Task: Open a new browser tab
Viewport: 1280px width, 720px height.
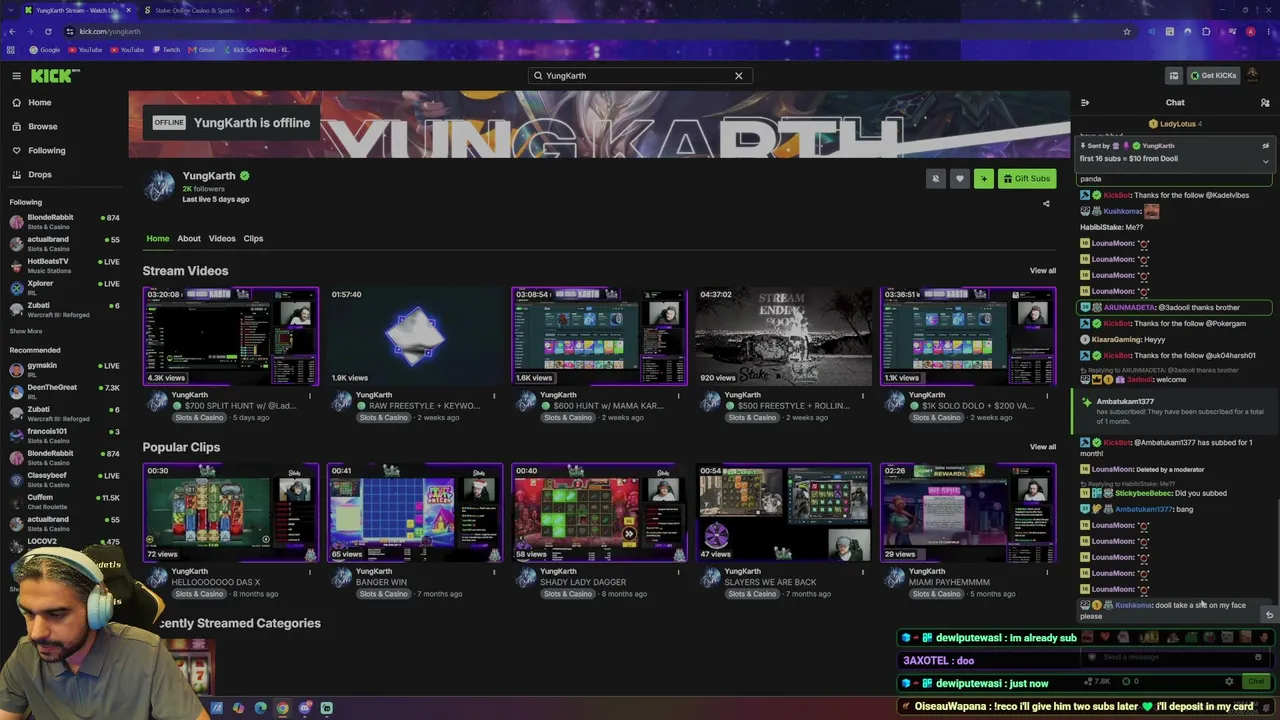Action: [x=267, y=10]
